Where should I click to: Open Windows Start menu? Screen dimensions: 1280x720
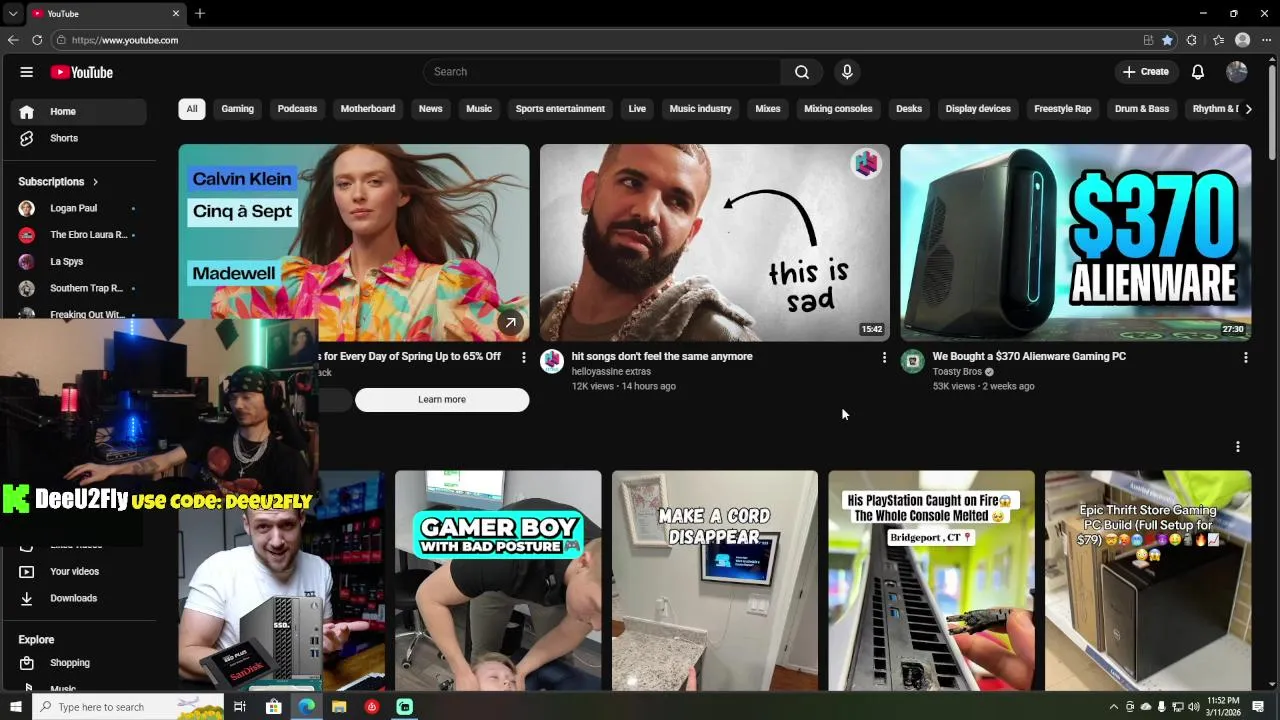coord(15,707)
